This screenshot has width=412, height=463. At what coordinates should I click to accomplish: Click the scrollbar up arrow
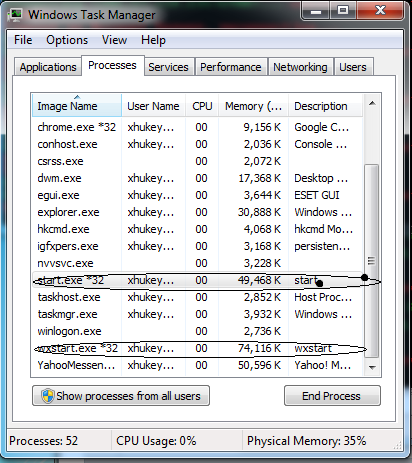pos(372,103)
